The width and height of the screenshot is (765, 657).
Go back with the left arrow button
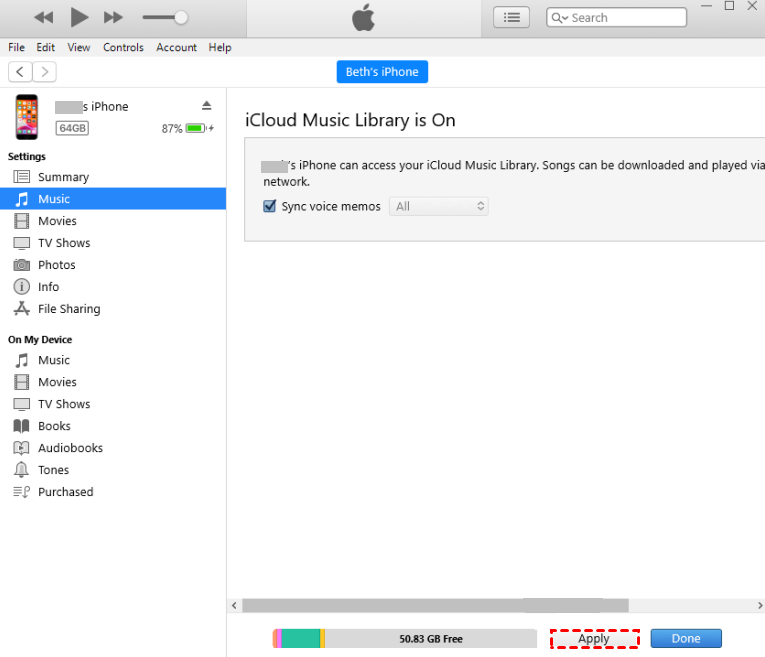click(x=20, y=72)
